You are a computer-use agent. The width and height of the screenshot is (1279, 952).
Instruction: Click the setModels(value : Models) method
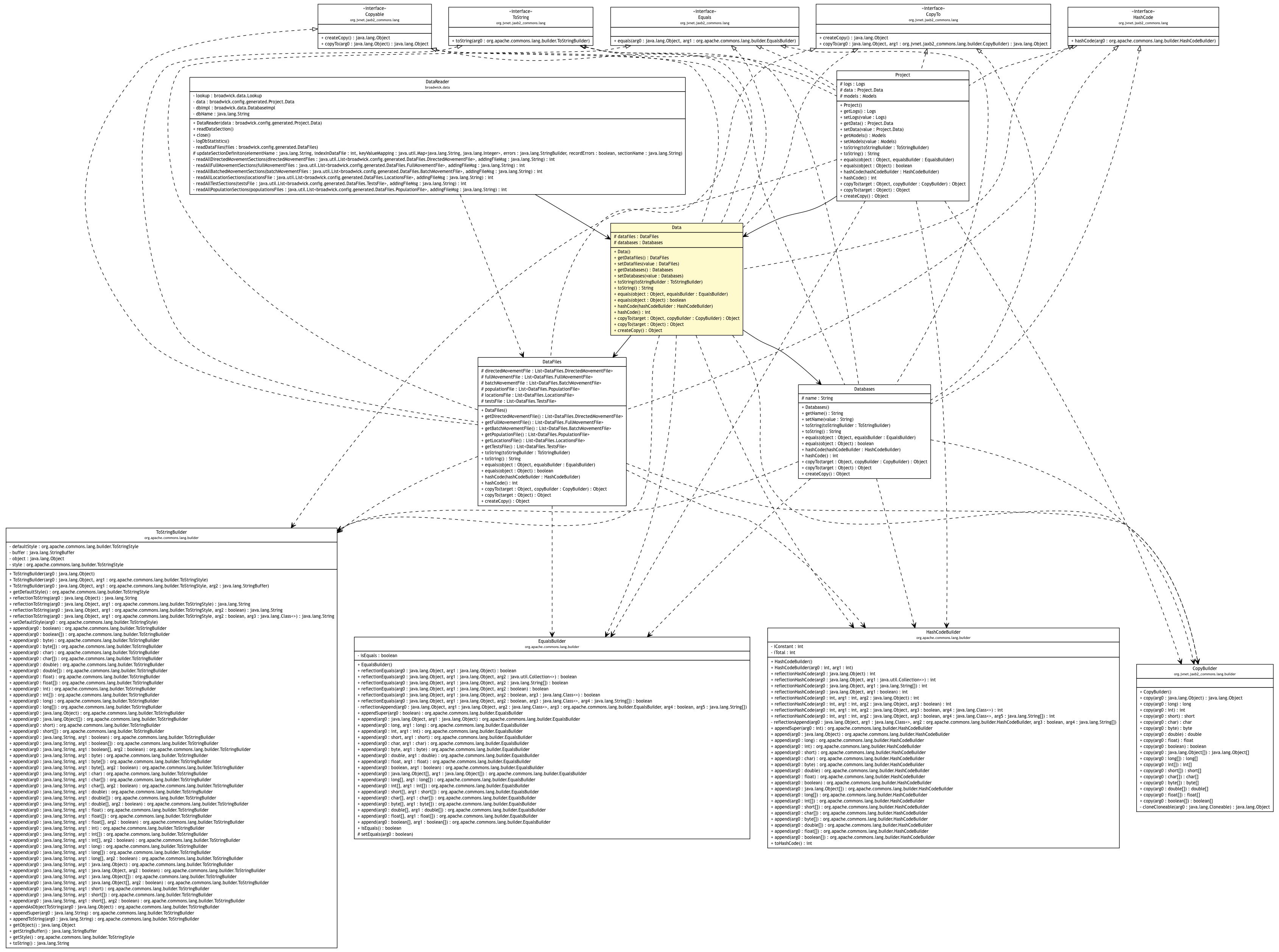pos(868,141)
